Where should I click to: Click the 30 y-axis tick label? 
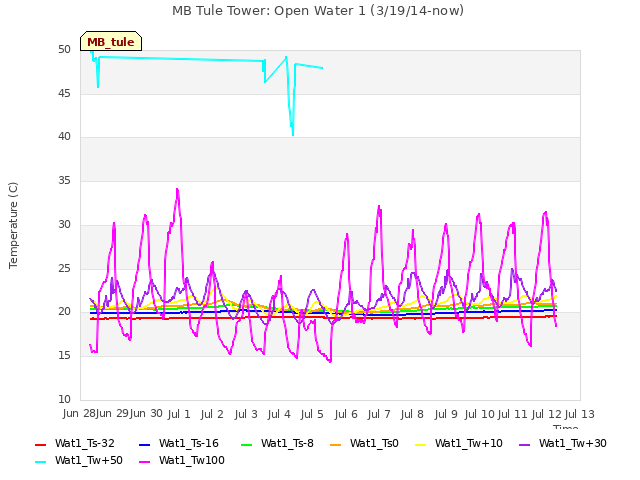pos(64,224)
